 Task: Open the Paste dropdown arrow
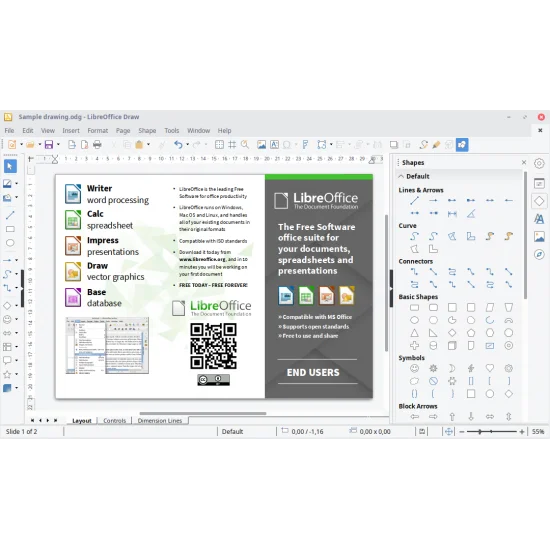tap(148, 145)
